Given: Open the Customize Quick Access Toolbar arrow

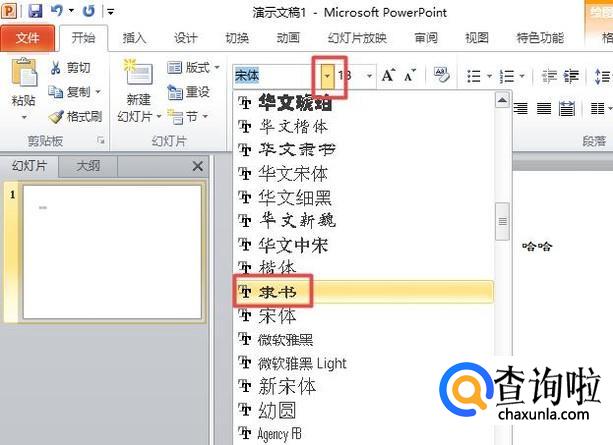Looking at the screenshot, I should (111, 12).
